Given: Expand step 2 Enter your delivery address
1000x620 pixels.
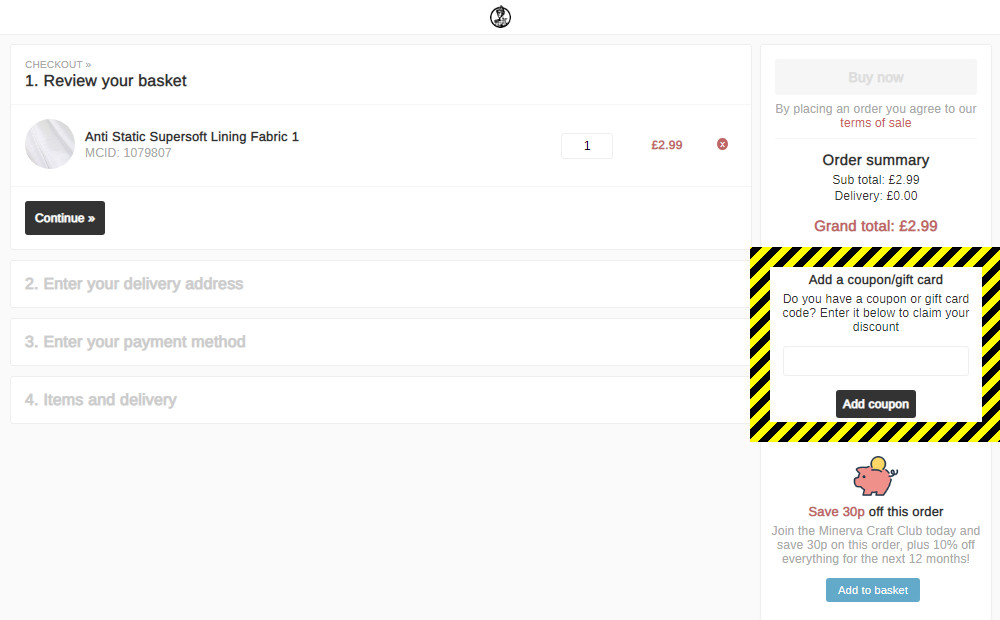Looking at the screenshot, I should pos(380,284).
